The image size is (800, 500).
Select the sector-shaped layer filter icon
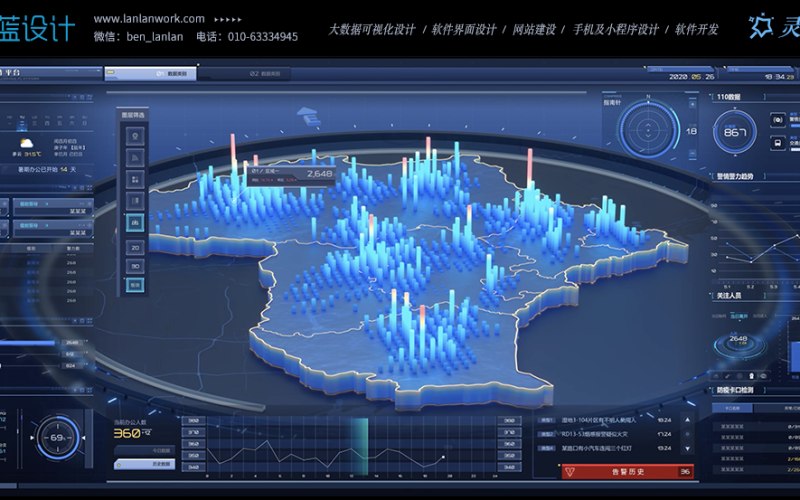[x=135, y=158]
